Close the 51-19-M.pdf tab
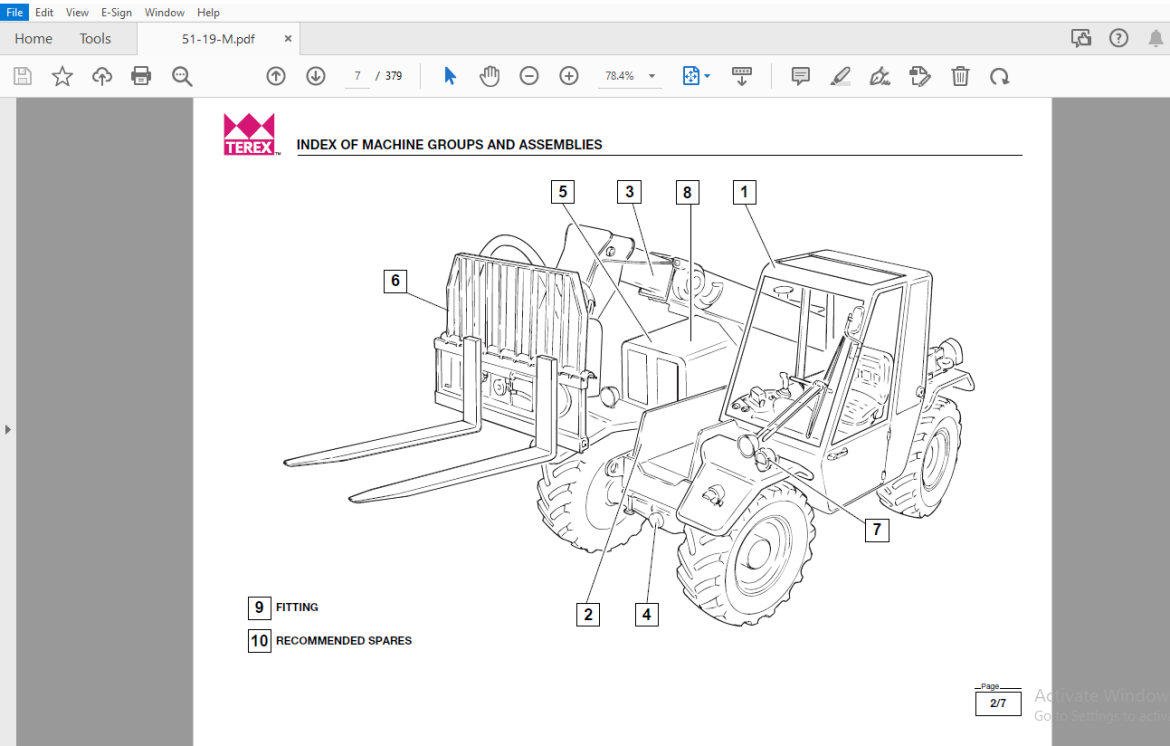 click(x=287, y=39)
